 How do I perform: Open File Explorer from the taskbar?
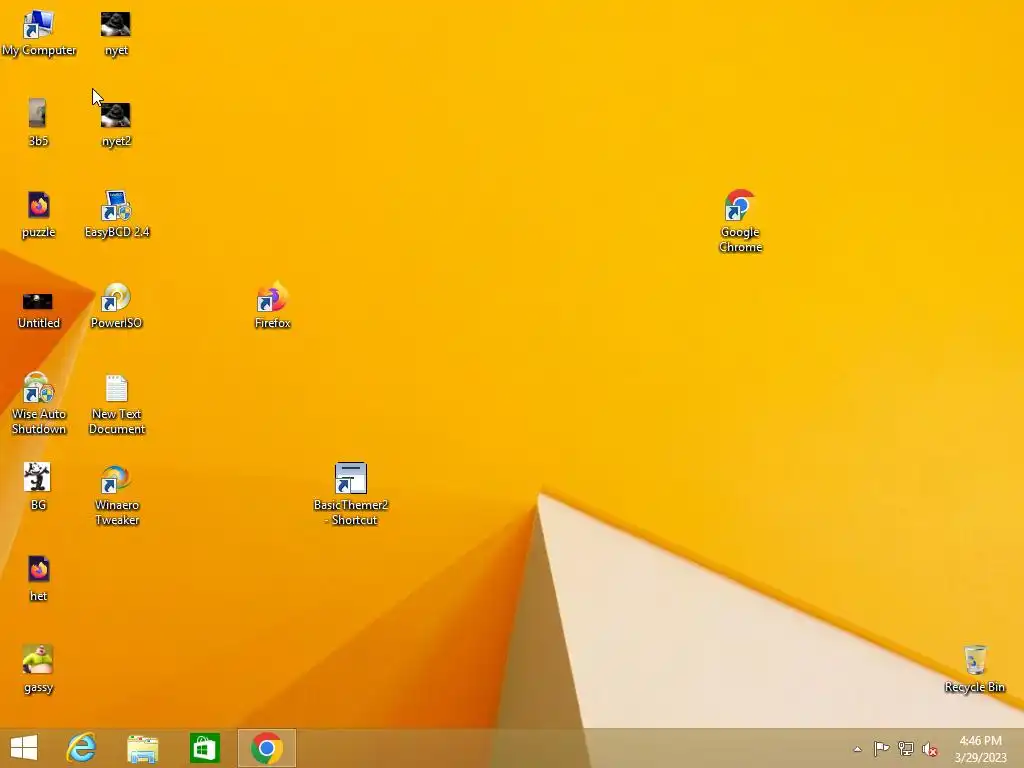point(142,748)
